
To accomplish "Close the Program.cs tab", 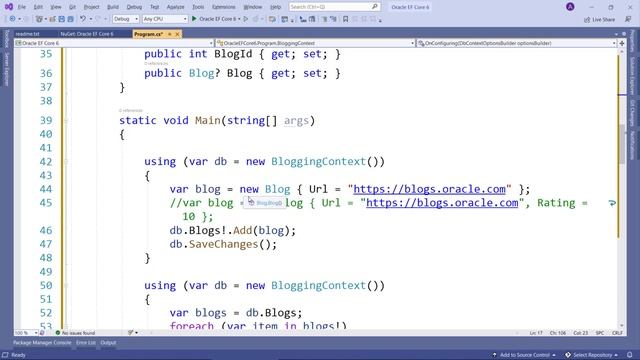I will (177, 34).
